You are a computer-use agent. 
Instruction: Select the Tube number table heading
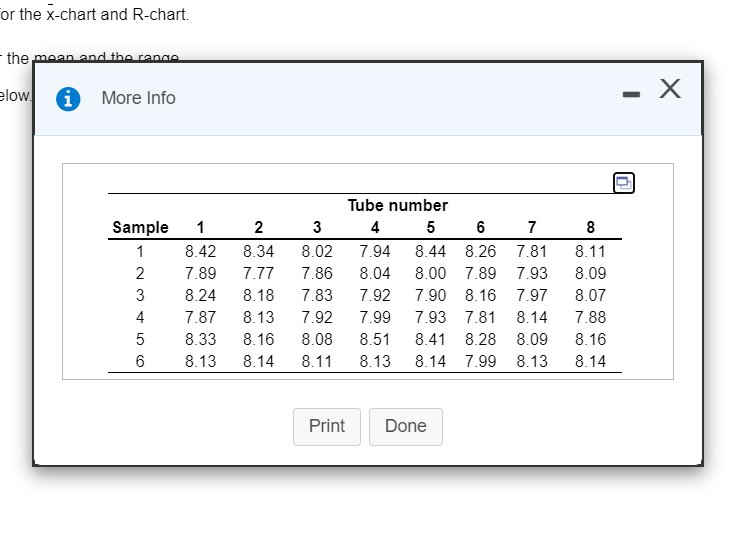click(x=397, y=205)
